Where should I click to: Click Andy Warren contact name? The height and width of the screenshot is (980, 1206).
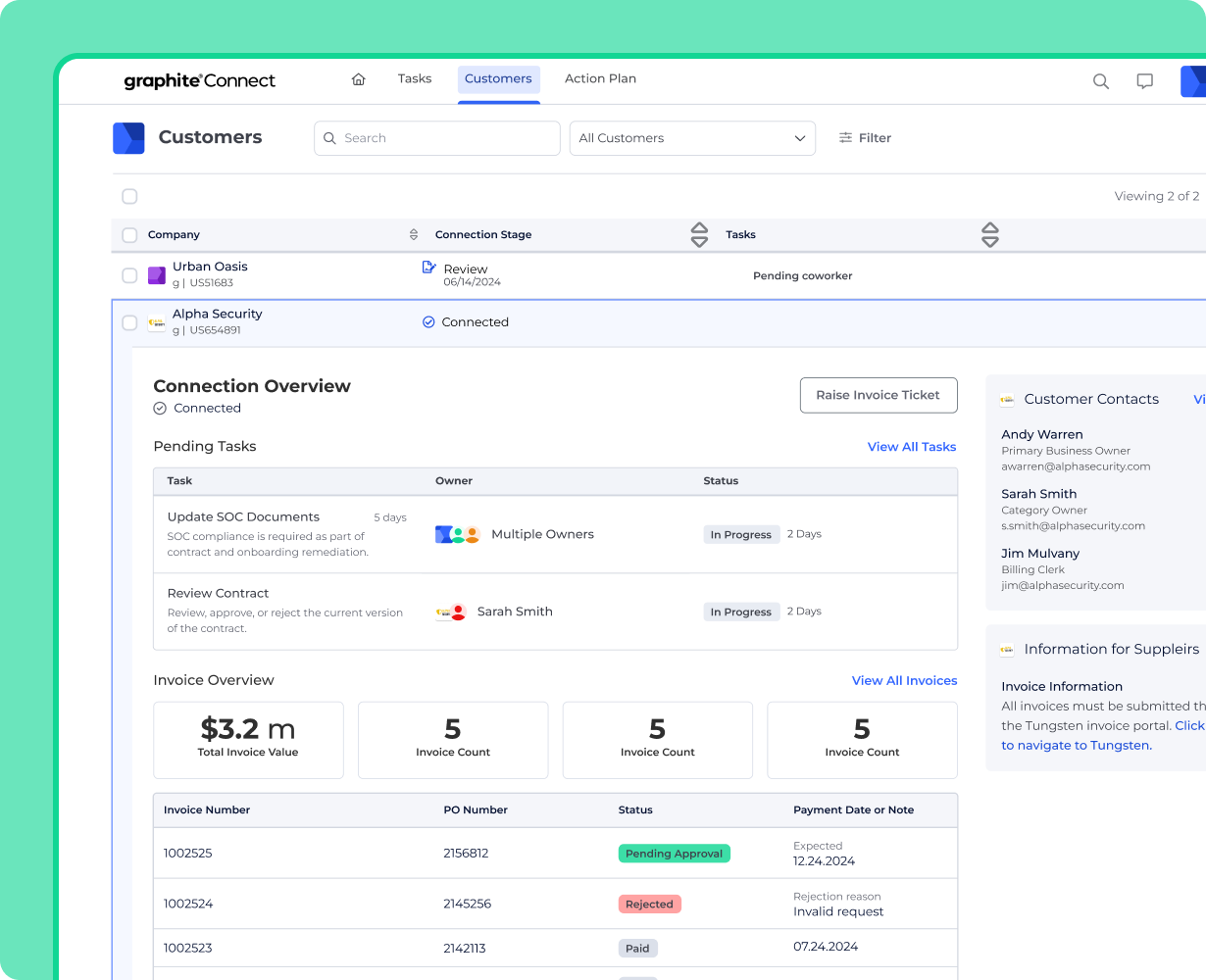click(x=1042, y=435)
